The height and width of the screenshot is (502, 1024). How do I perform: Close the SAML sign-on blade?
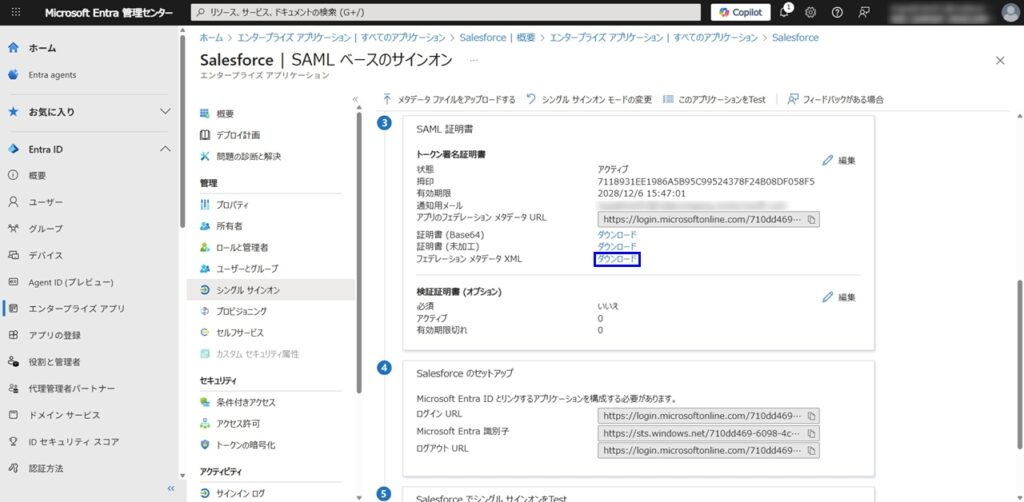coord(1000,60)
